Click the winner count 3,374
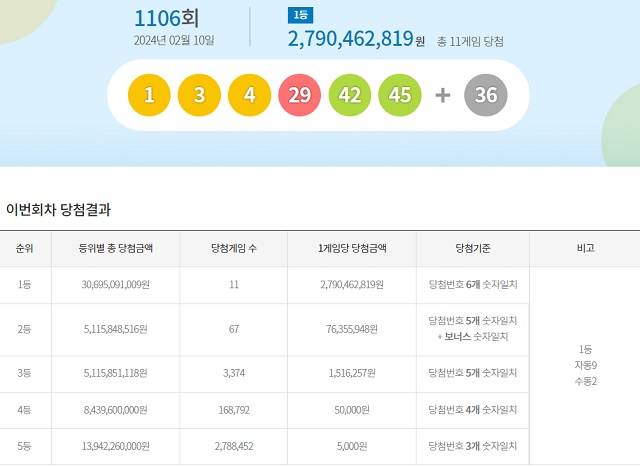 pyautogui.click(x=234, y=373)
